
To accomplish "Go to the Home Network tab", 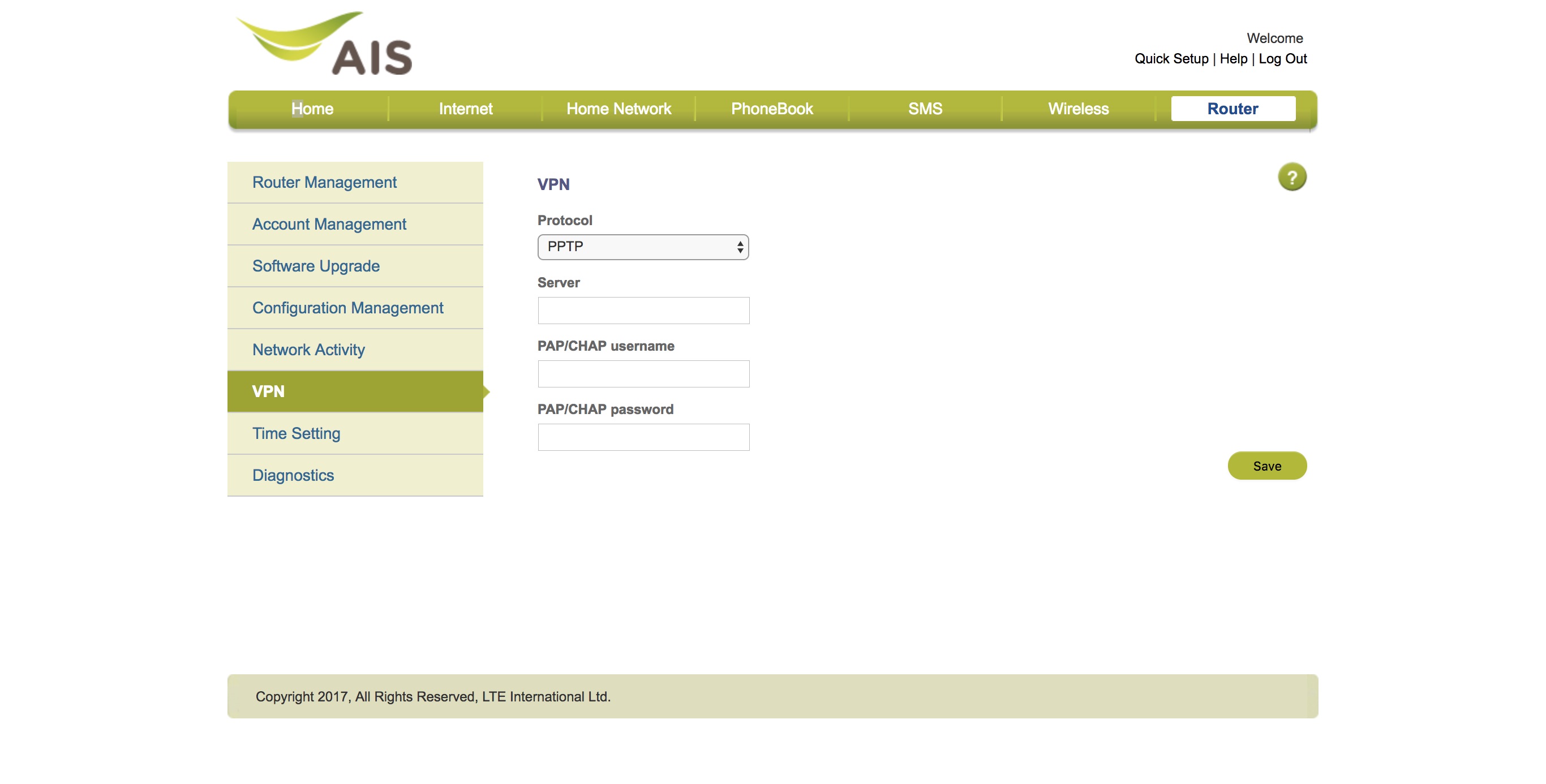I will click(x=618, y=109).
